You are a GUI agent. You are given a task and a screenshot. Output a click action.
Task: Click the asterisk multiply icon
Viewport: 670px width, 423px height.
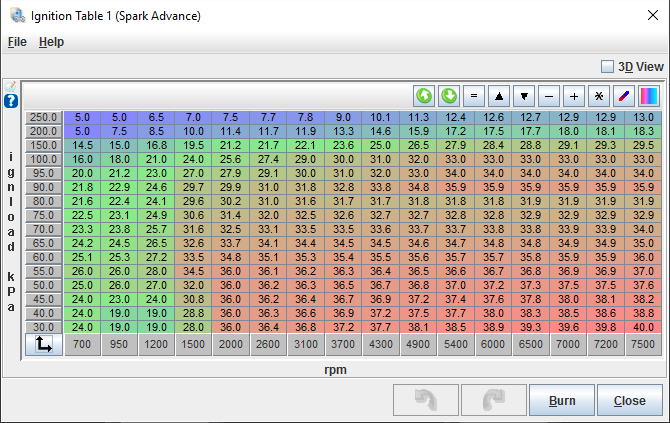click(599, 96)
